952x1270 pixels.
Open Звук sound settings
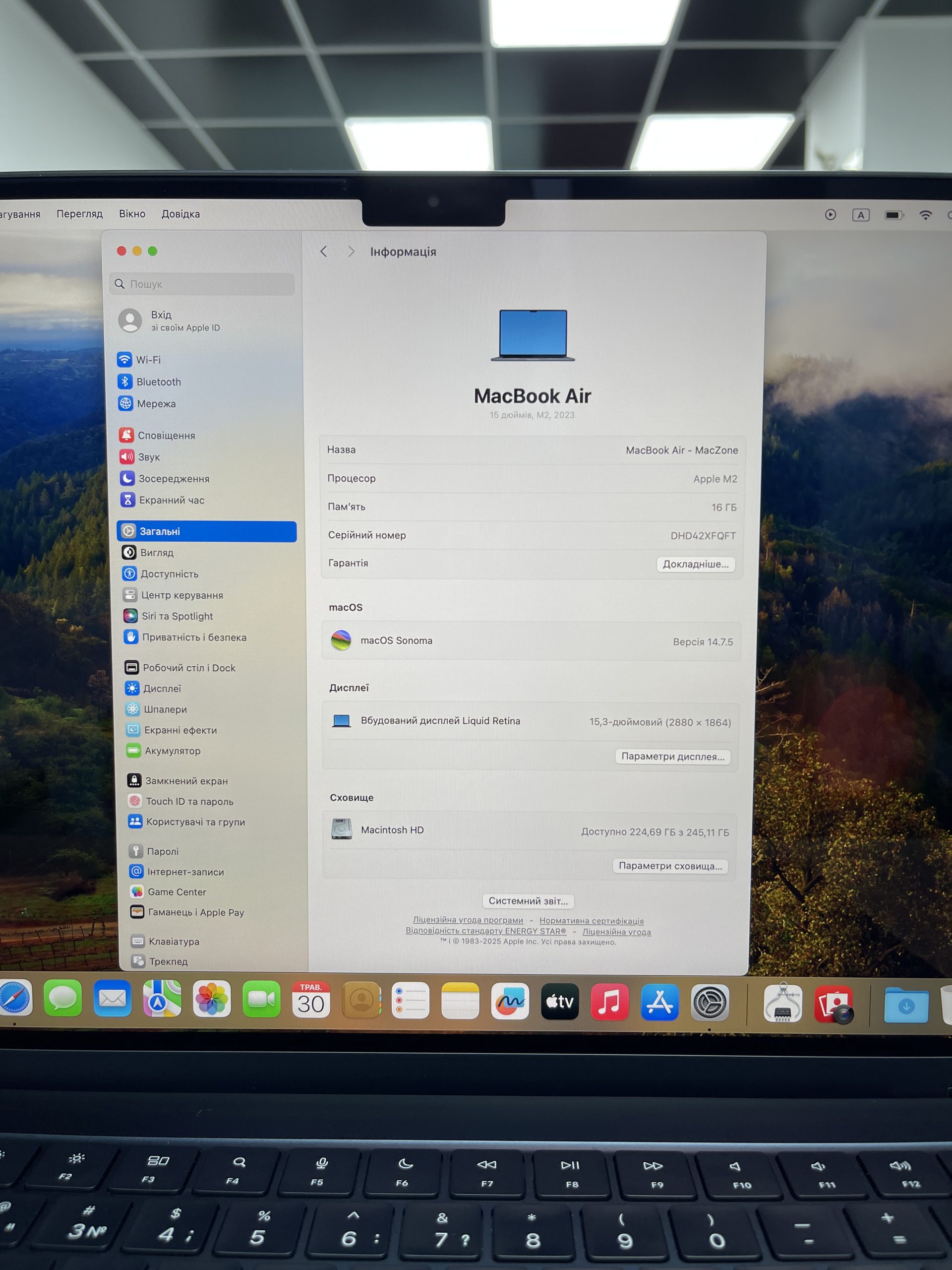[140, 457]
